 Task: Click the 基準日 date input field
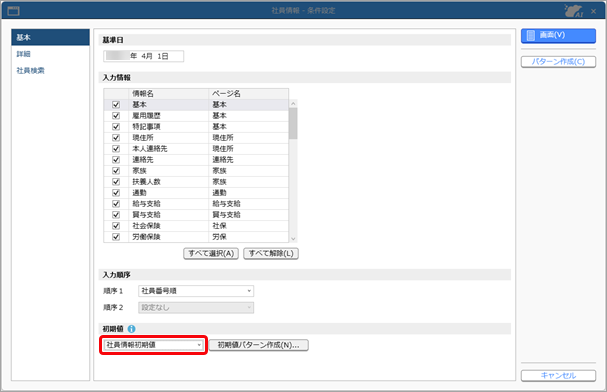coord(144,56)
